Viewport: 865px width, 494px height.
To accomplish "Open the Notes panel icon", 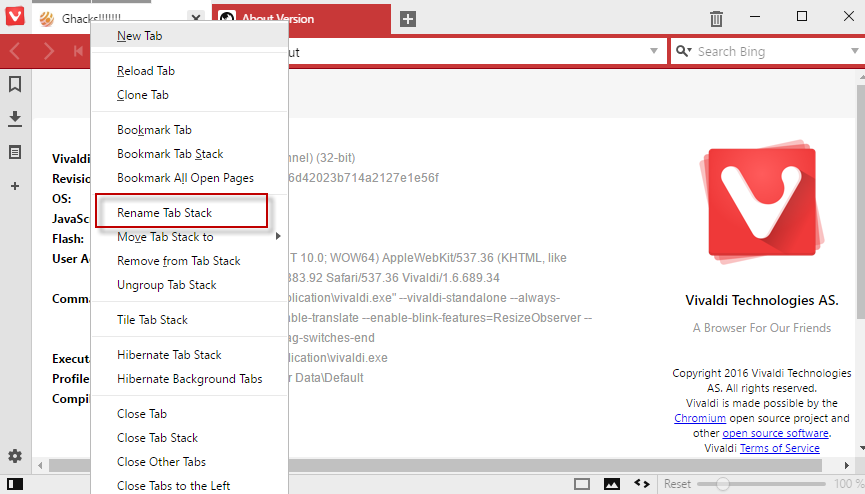I will (15, 152).
